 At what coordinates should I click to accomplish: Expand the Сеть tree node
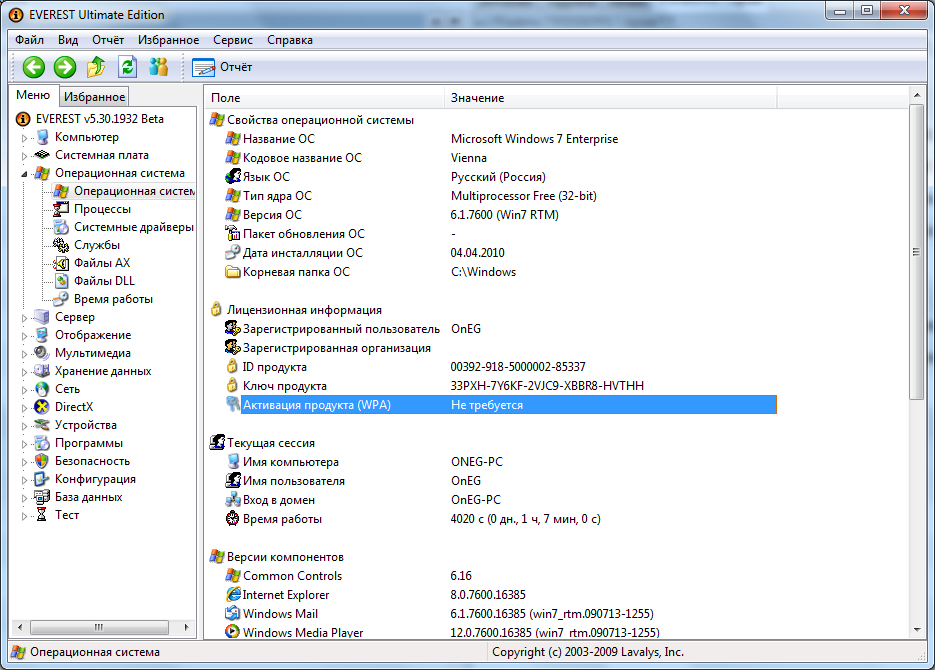24,390
